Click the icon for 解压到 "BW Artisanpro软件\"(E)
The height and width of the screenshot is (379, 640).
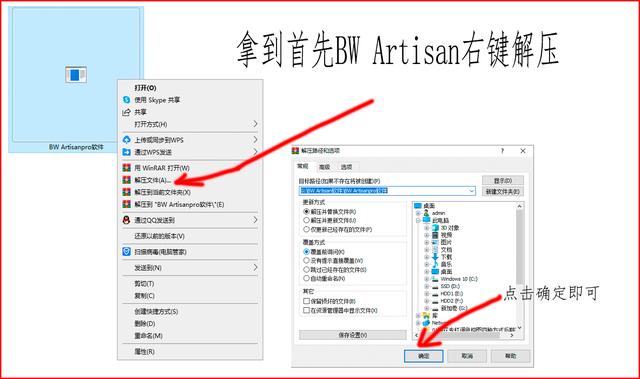(x=127, y=204)
